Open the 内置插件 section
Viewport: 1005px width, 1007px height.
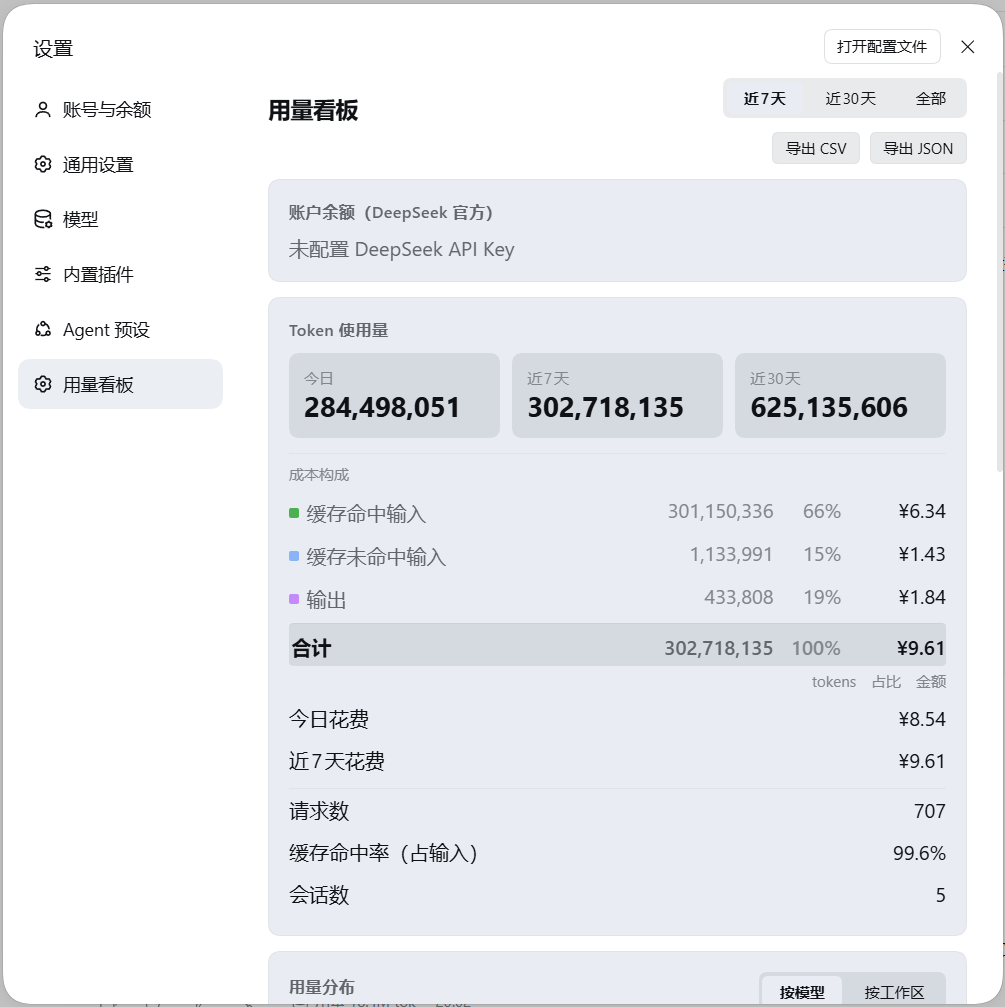(x=120, y=274)
